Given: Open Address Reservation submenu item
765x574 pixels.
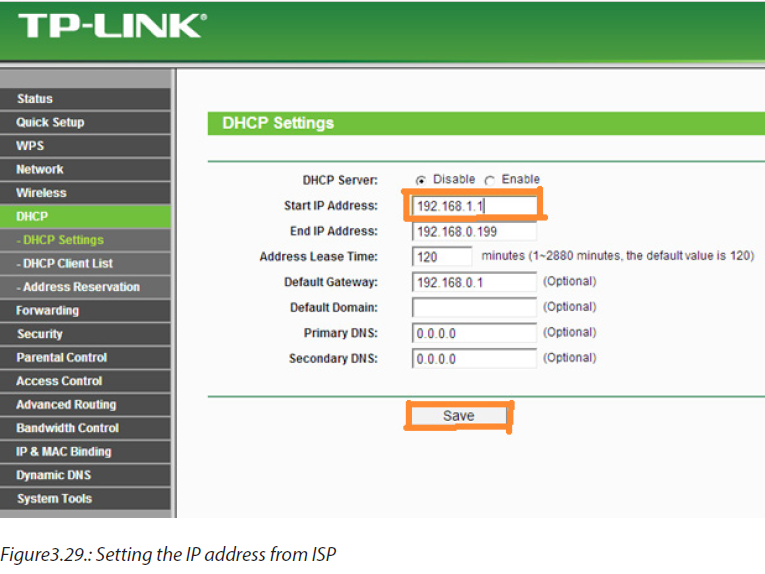Looking at the screenshot, I should tap(85, 287).
